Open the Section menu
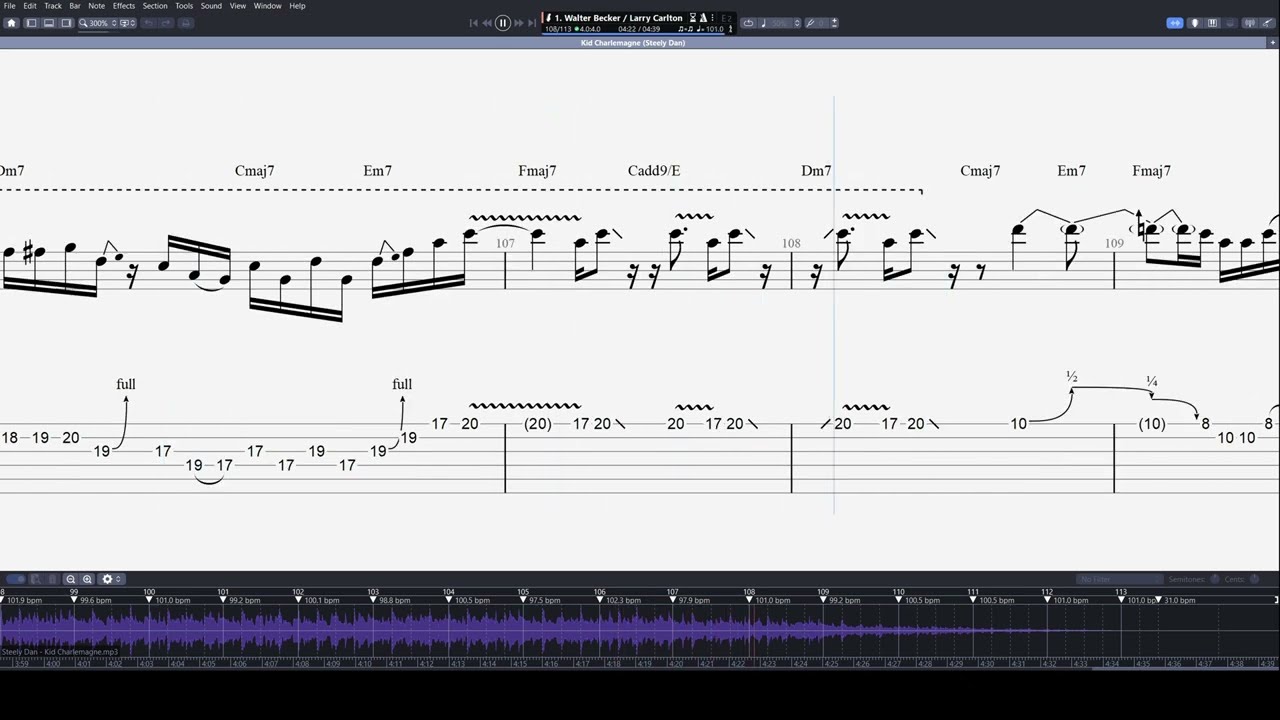Viewport: 1280px width, 720px height. click(155, 6)
